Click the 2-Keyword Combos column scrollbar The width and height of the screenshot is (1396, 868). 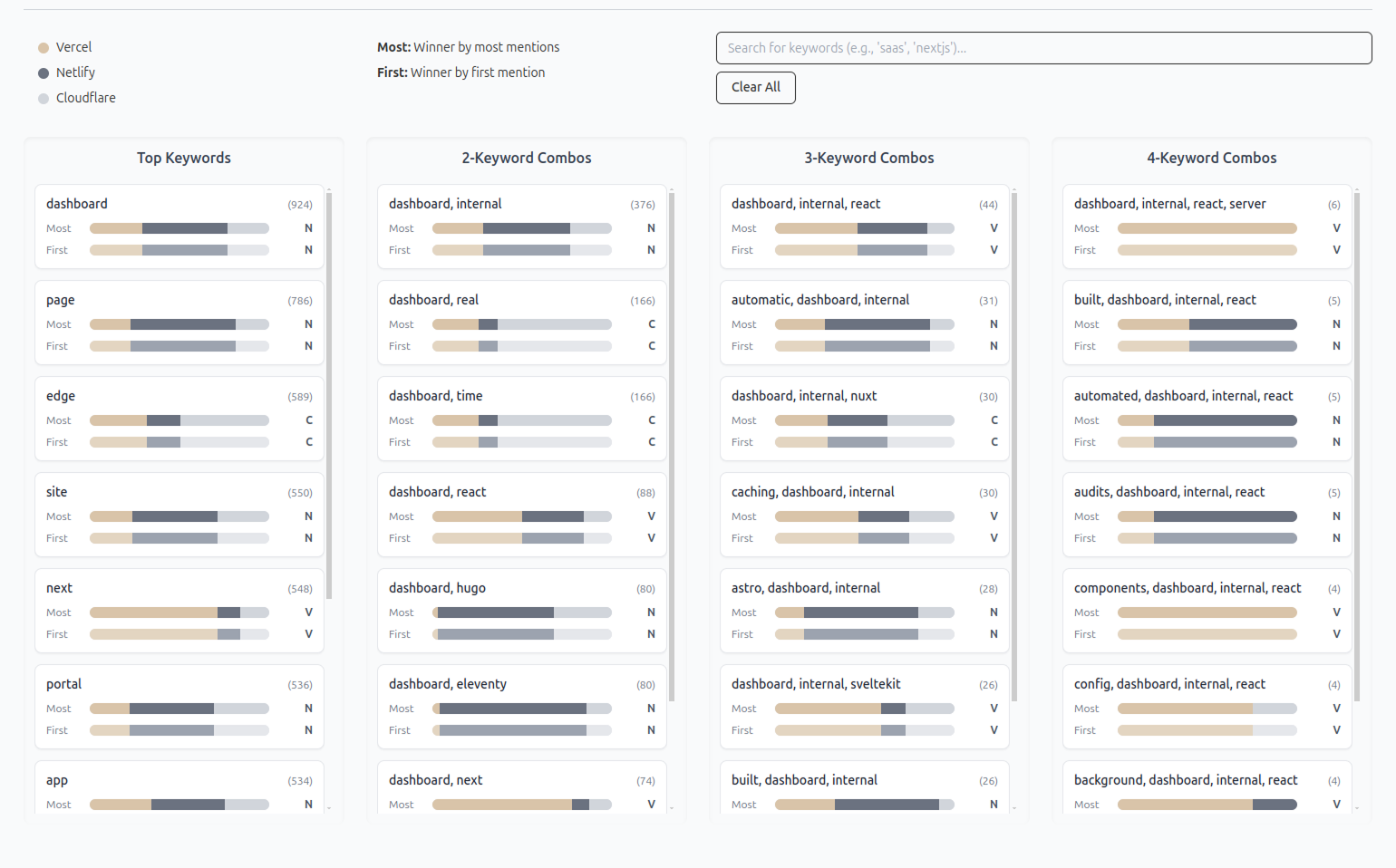click(672, 446)
